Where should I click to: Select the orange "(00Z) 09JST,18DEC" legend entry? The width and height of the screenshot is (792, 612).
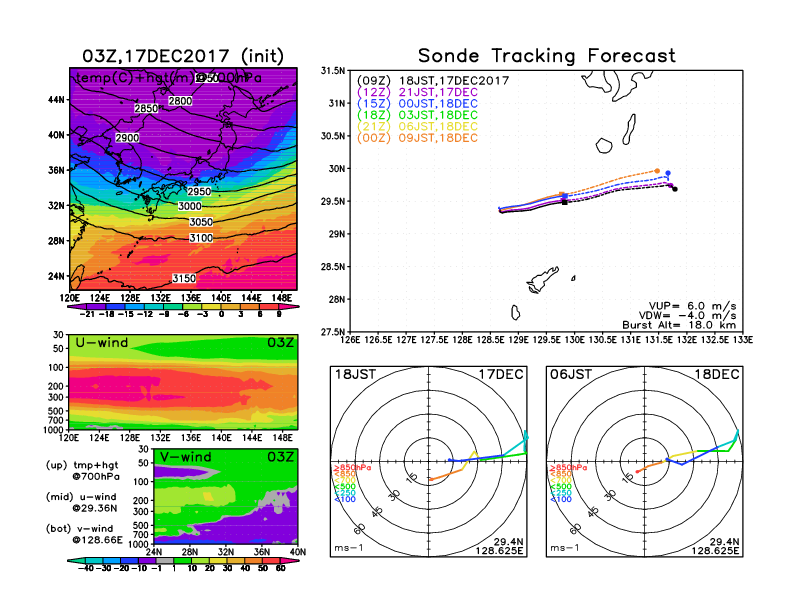tap(417, 138)
